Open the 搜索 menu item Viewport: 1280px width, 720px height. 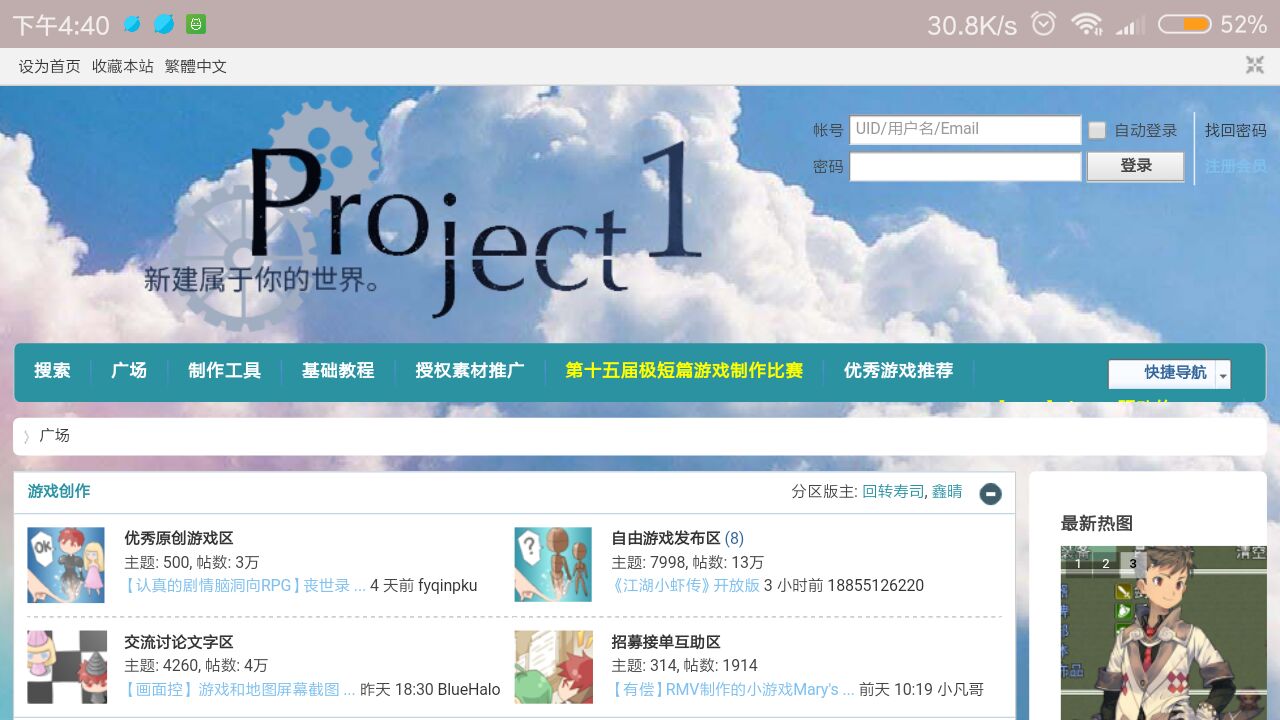coord(52,371)
